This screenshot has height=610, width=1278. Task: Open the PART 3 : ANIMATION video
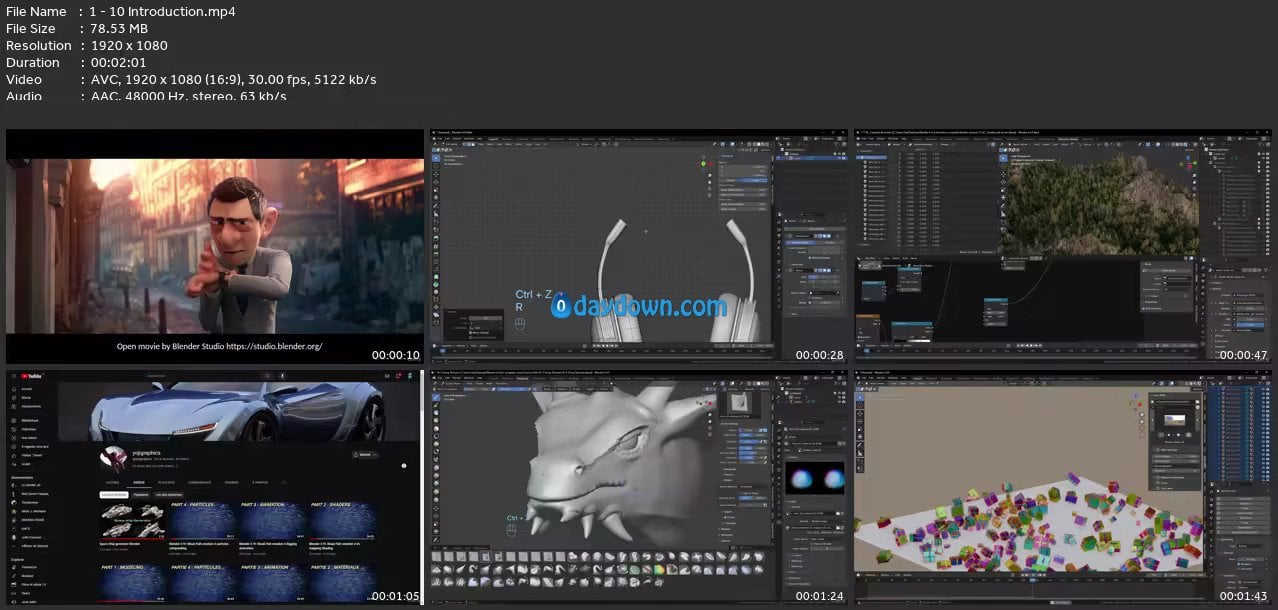click(272, 521)
